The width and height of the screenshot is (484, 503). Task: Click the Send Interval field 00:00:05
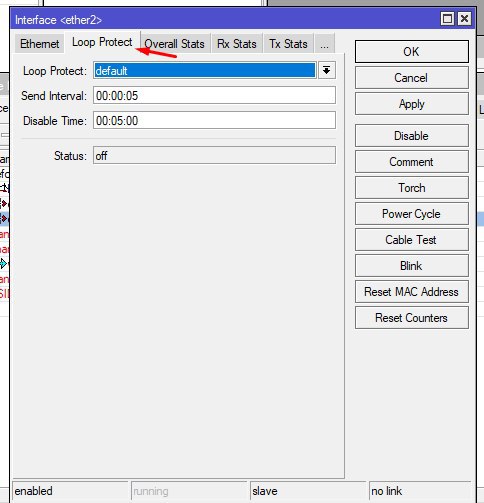[x=214, y=96]
